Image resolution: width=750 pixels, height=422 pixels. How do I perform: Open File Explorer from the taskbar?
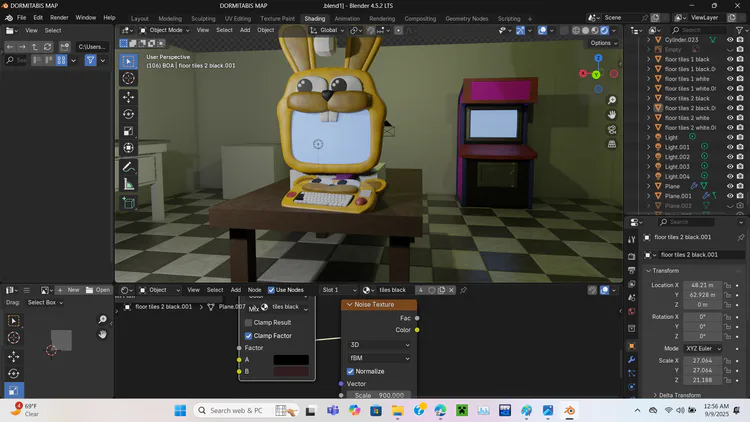(397, 411)
